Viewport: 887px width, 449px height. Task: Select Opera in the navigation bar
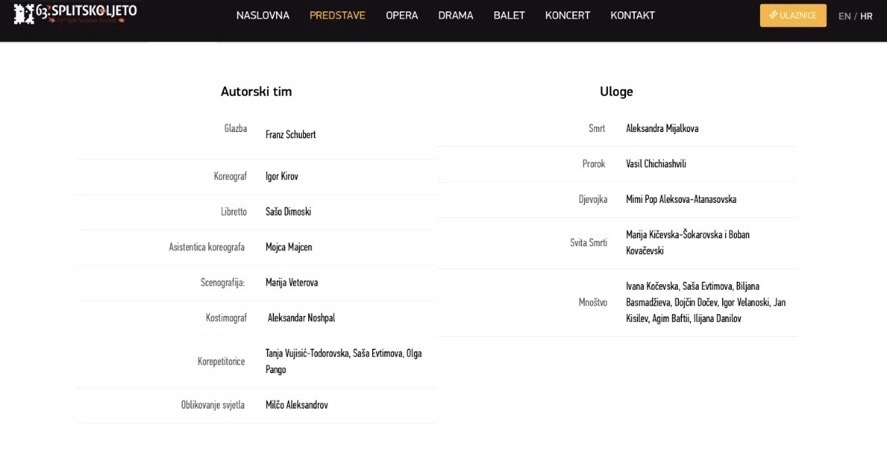coord(402,16)
